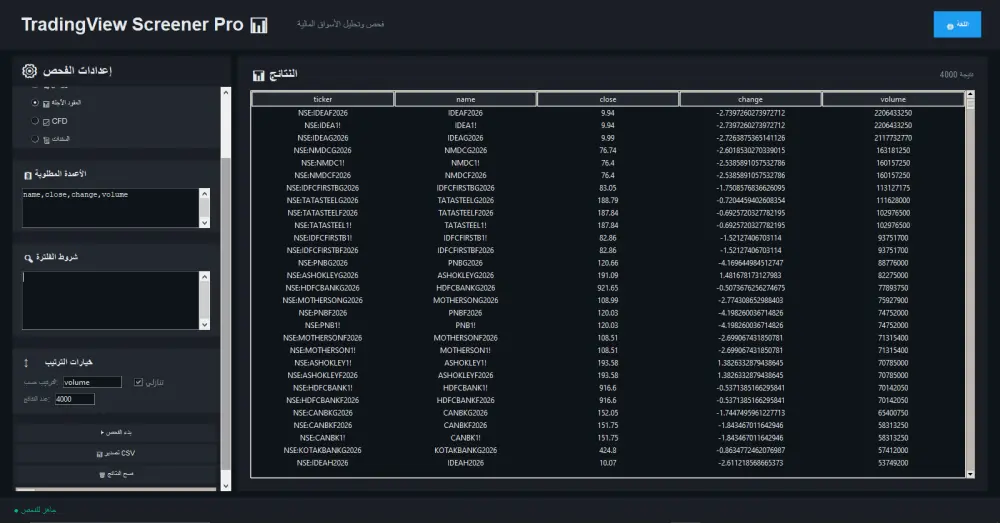Viewport: 1000px width, 523px height.
Task: Click the magnifier icon beside the filter conditions heading
Action: [x=28, y=258]
